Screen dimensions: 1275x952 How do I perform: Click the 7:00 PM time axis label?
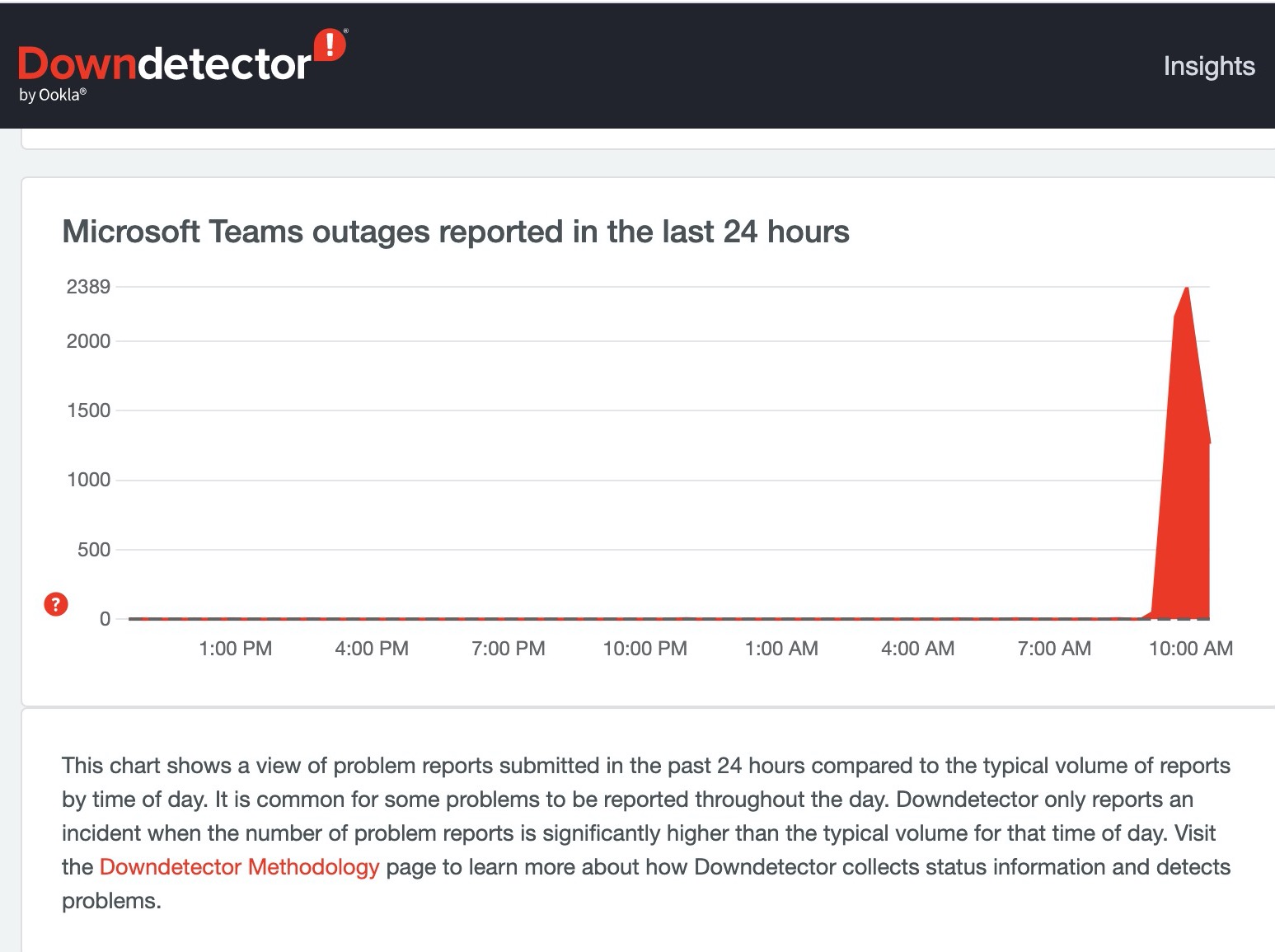pyautogui.click(x=508, y=649)
